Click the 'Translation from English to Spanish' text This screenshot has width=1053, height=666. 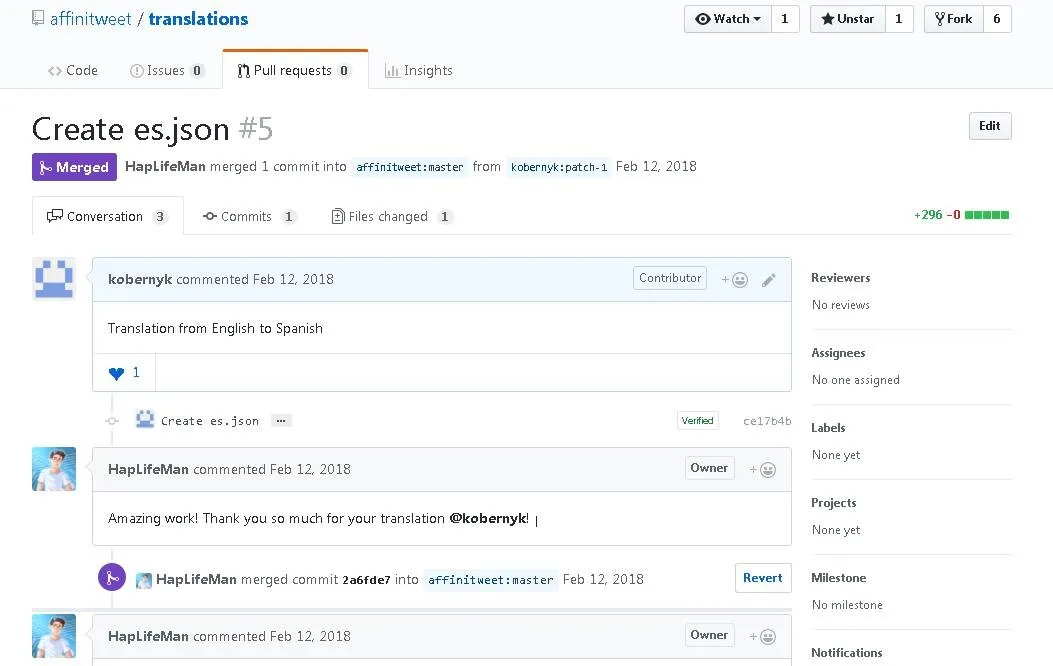click(215, 328)
